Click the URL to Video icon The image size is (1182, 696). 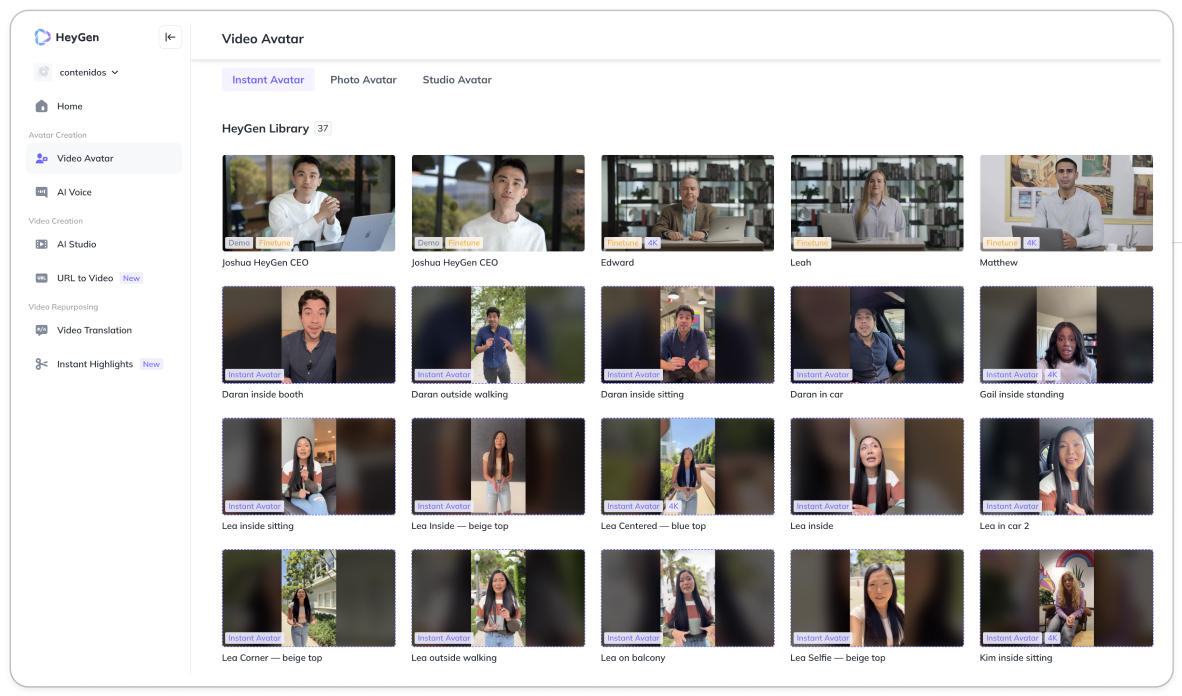click(42, 278)
